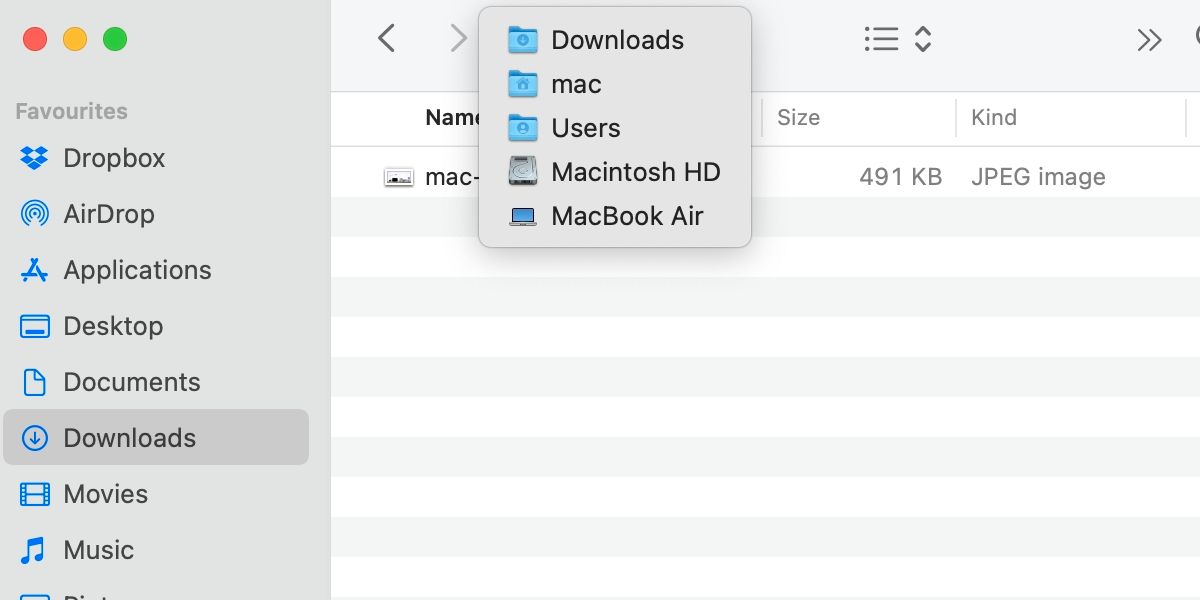1200x600 pixels.
Task: Click the Documents page icon
Action: click(x=34, y=382)
